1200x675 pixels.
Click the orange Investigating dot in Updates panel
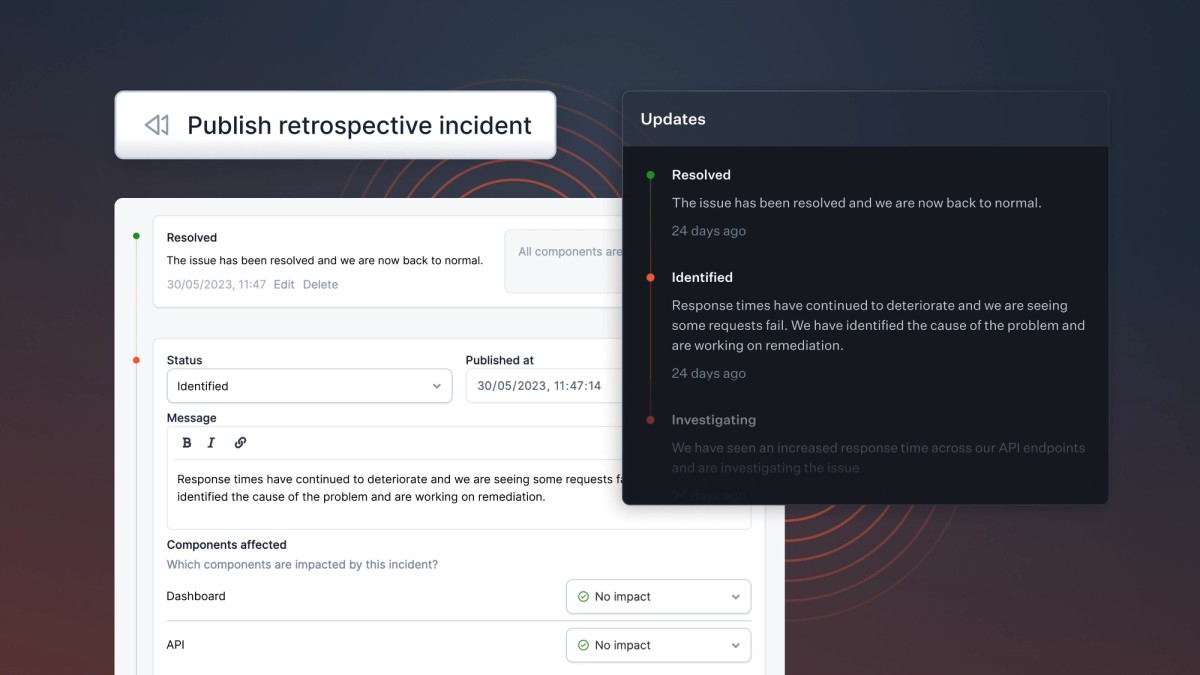tap(649, 419)
